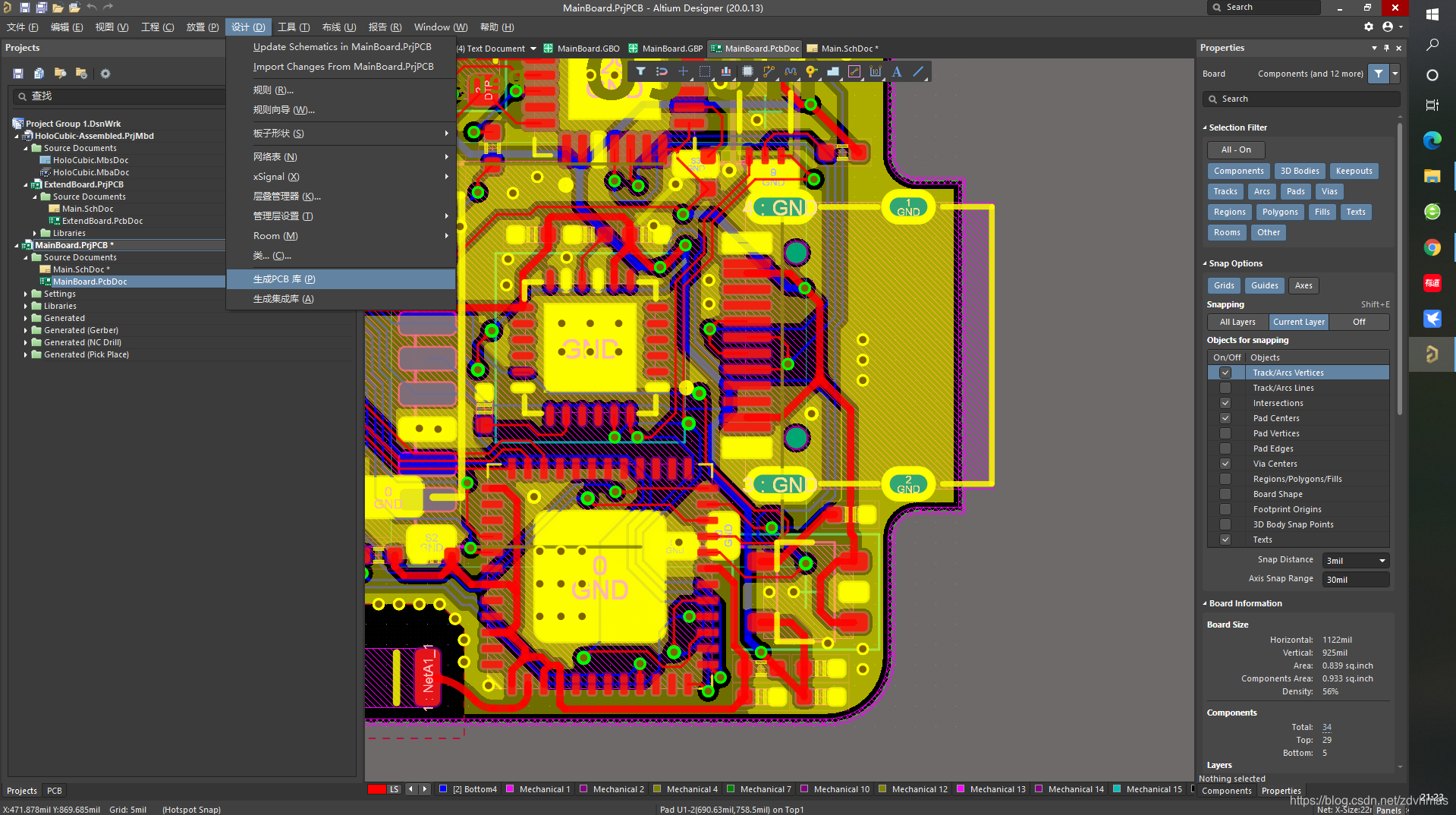
Task: Pick the place polygon pour tool
Action: [x=833, y=71]
